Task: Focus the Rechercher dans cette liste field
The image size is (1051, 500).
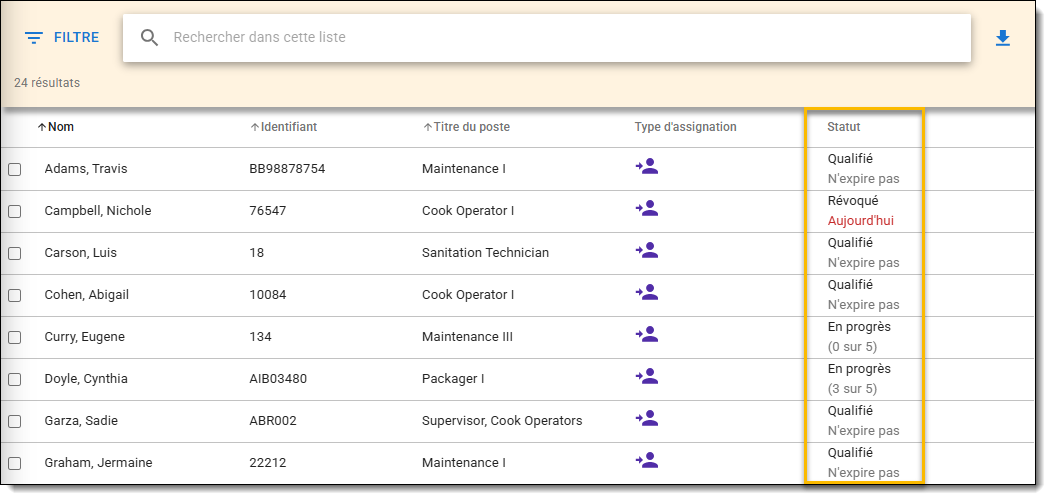Action: 560,38
